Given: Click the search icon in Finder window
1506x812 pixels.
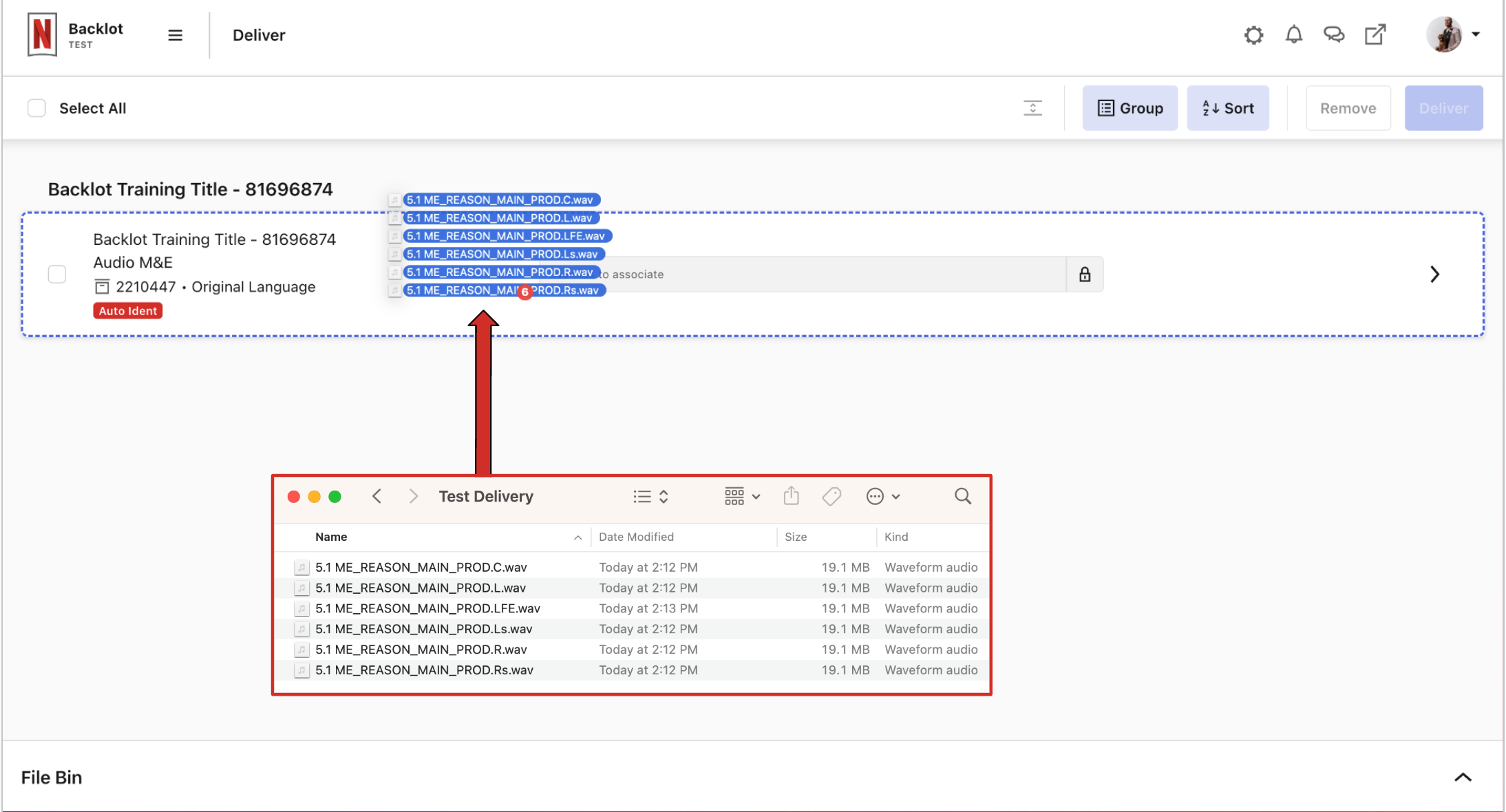Looking at the screenshot, I should pos(962,496).
